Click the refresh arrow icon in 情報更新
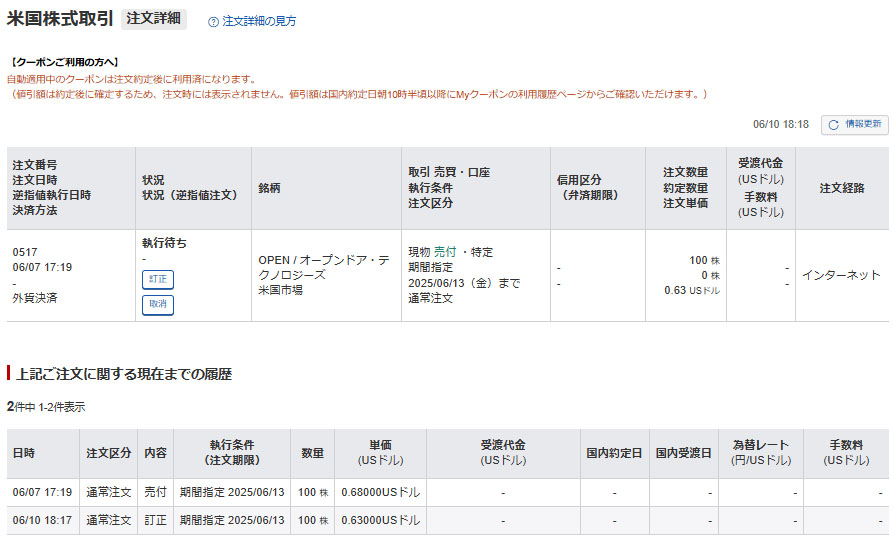 point(833,125)
